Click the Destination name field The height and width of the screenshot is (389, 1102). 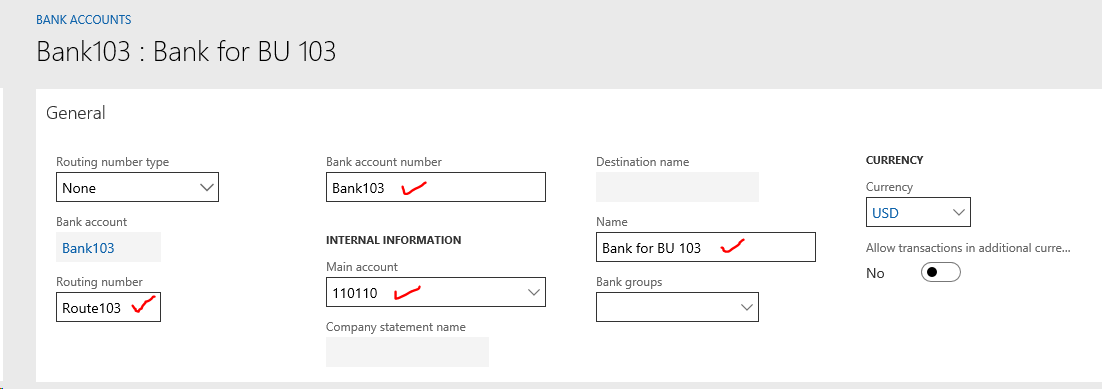pyautogui.click(x=678, y=187)
